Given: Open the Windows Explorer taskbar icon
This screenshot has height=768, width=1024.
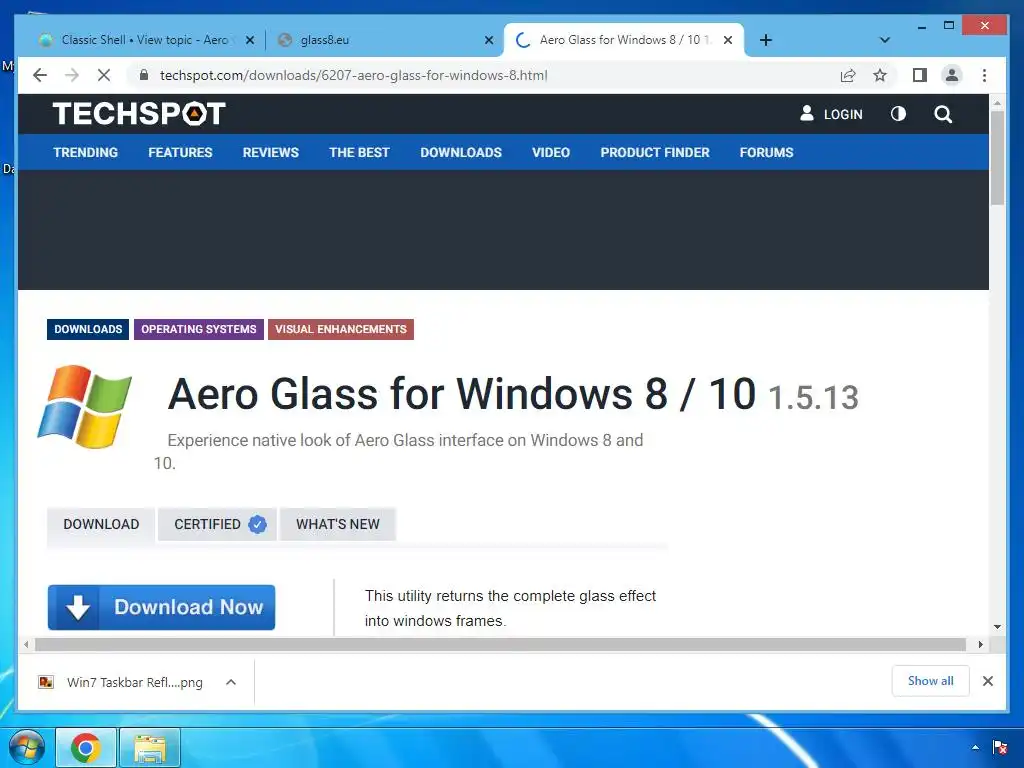Looking at the screenshot, I should pyautogui.click(x=150, y=748).
